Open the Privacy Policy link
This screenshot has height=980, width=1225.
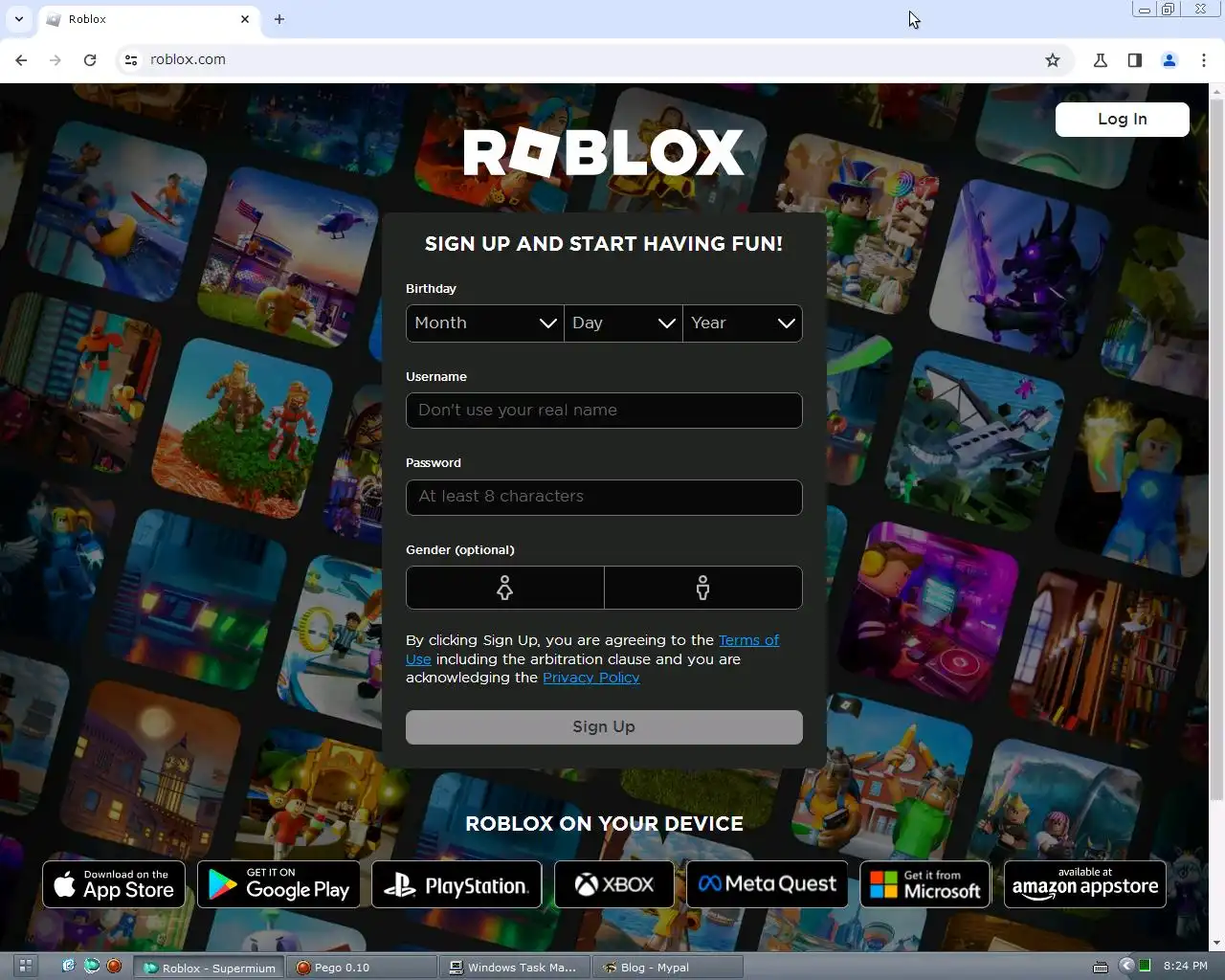(591, 678)
